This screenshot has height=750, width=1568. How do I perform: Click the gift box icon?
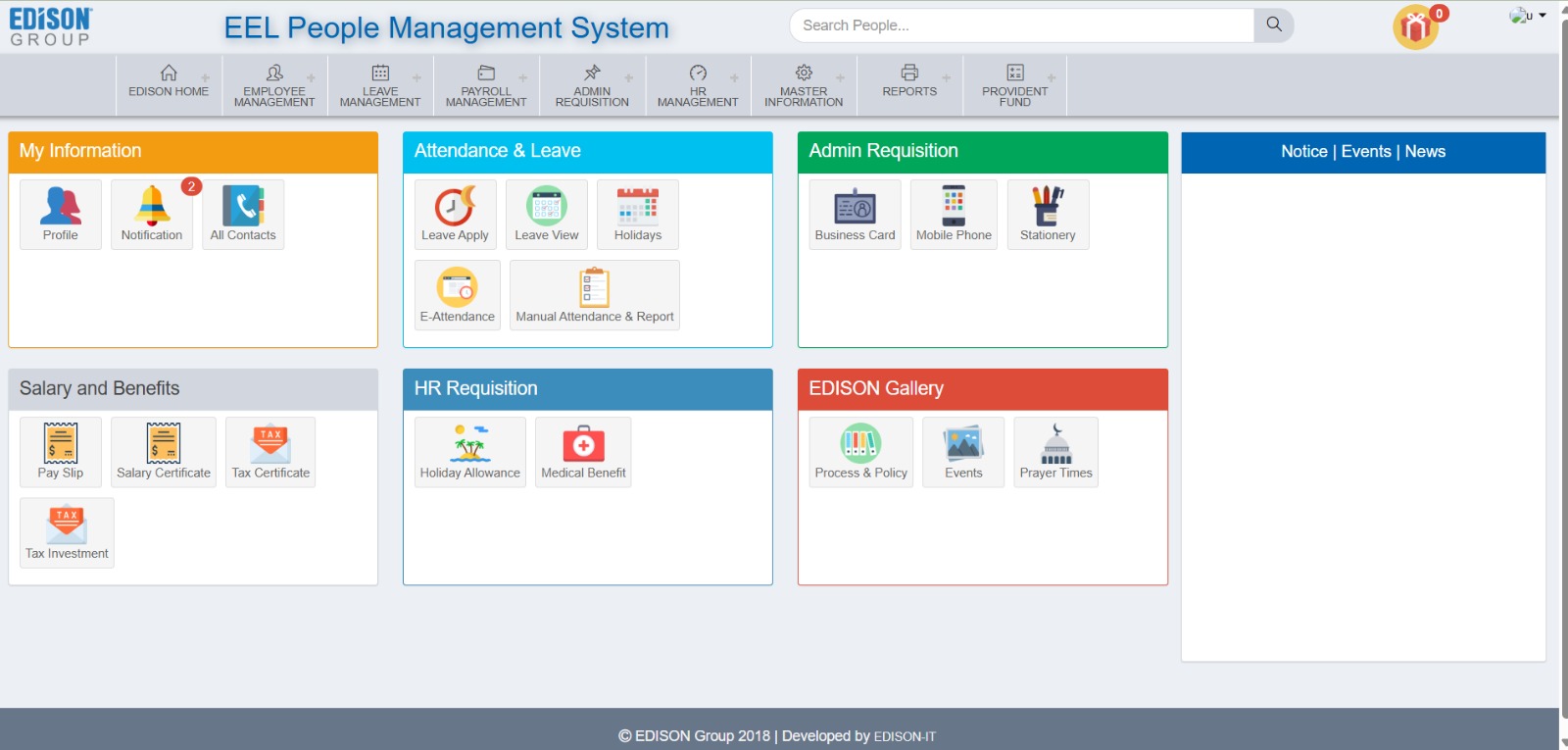1415,27
